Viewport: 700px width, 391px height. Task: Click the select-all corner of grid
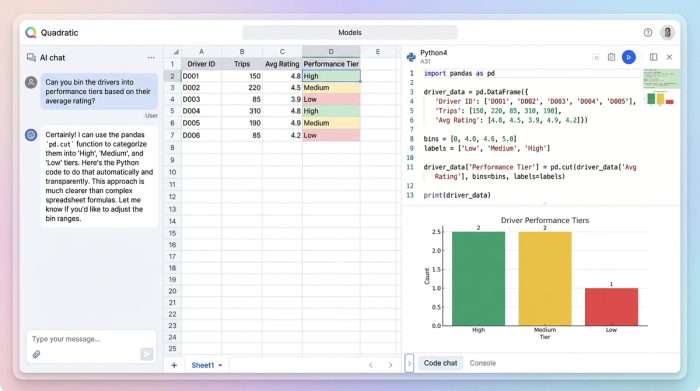tap(172, 52)
